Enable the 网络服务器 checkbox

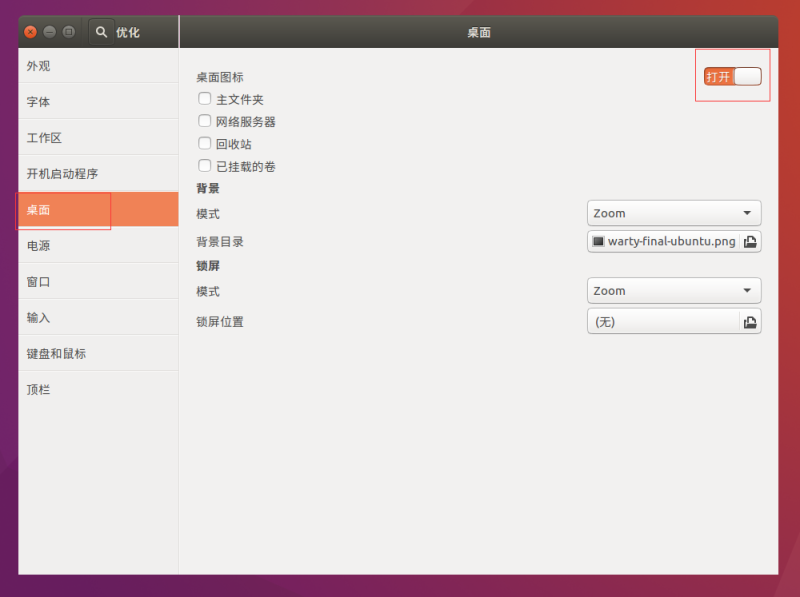[205, 121]
